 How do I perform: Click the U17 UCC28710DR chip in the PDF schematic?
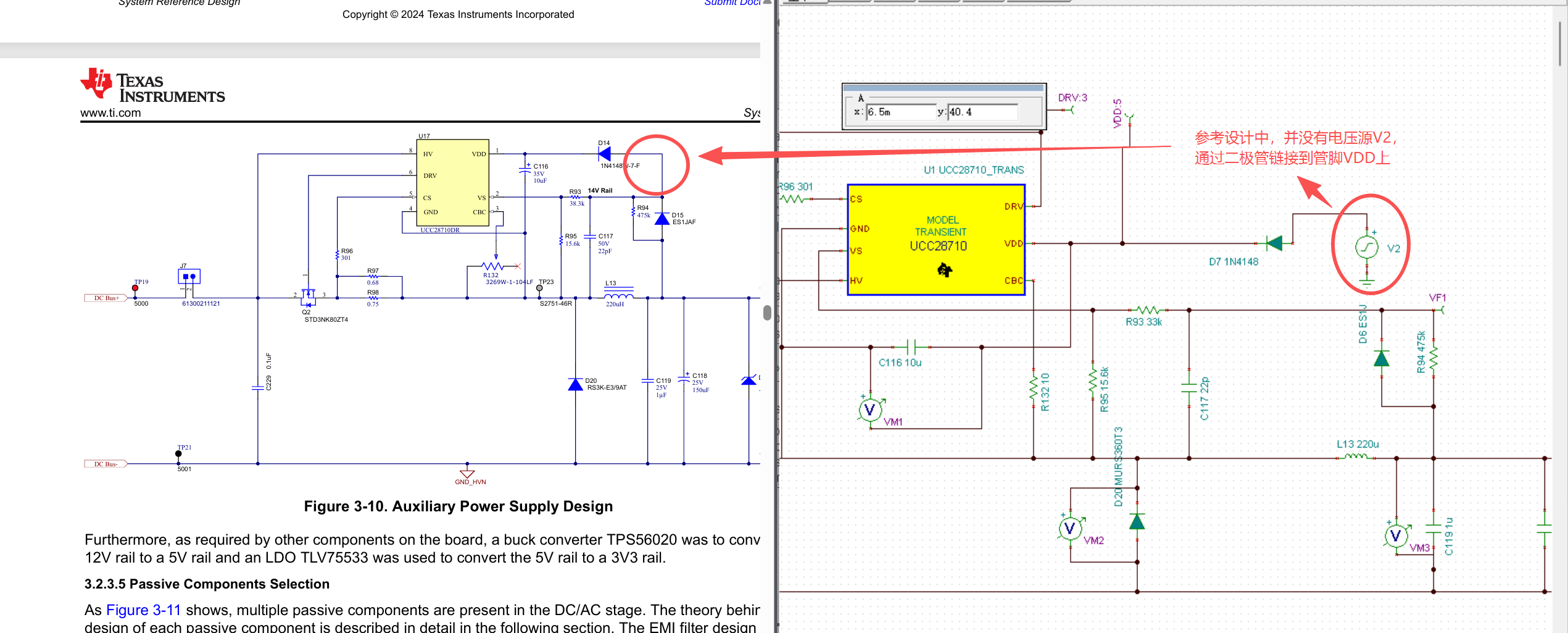tap(453, 183)
